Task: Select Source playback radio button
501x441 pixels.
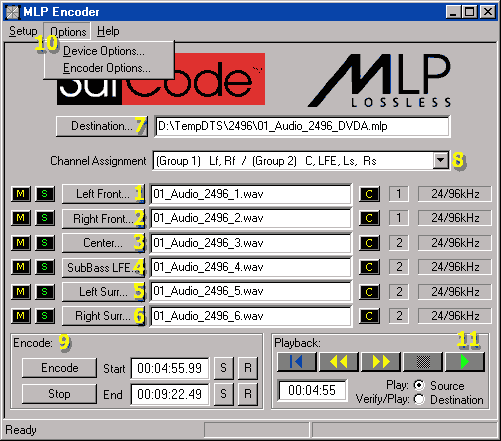Action: (x=419, y=385)
